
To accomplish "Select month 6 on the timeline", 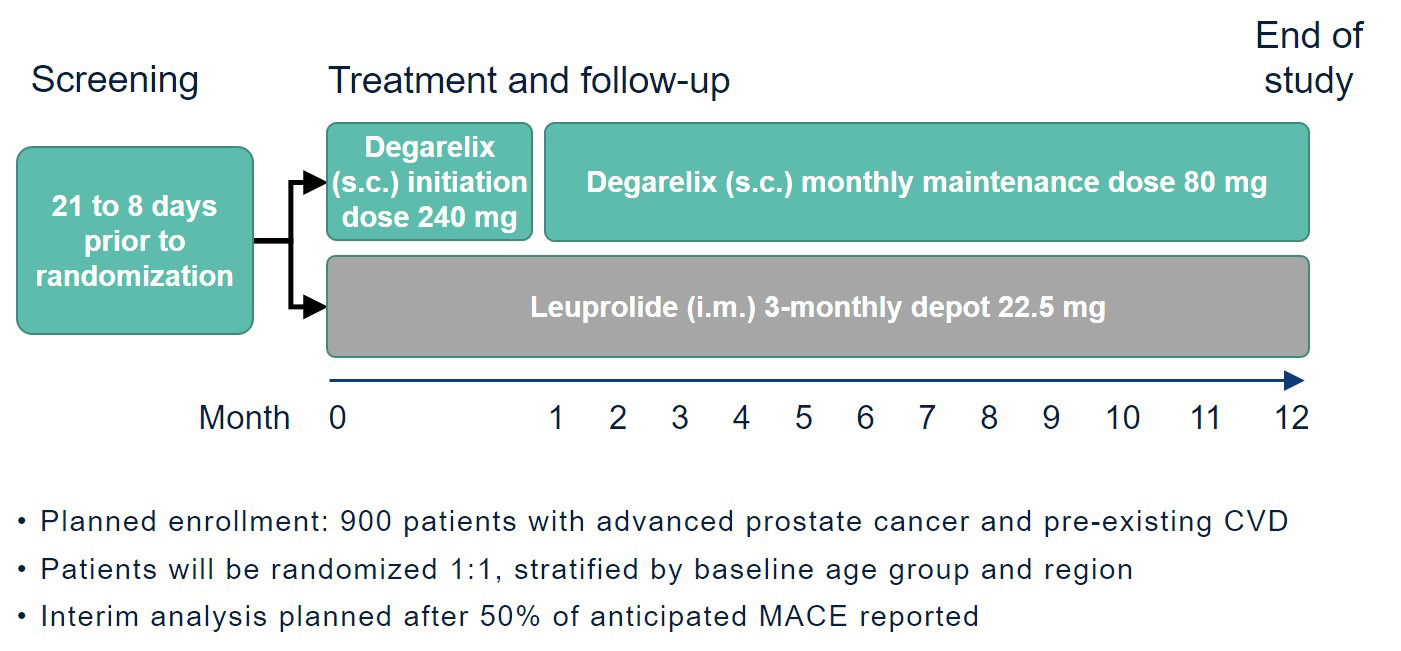I will coord(865,417).
